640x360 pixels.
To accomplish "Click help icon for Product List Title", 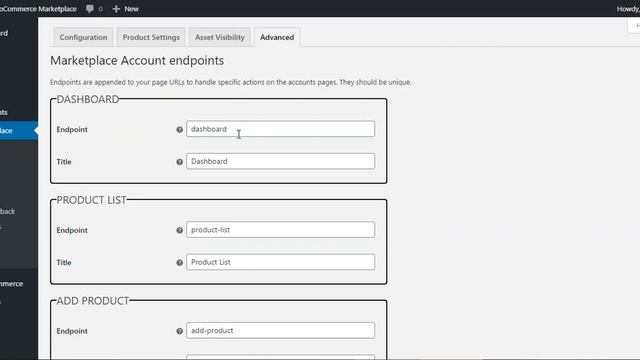I will pos(180,263).
